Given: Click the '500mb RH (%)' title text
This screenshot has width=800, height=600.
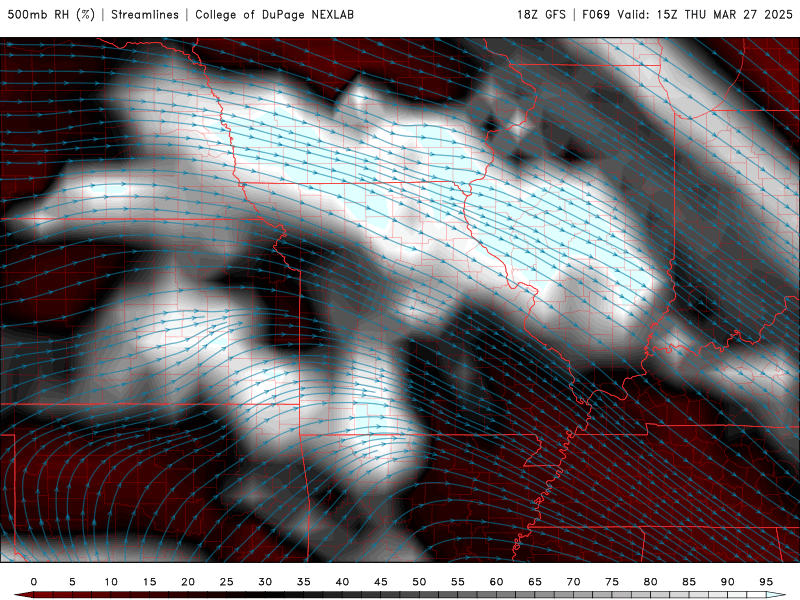Looking at the screenshot, I should (x=51, y=15).
